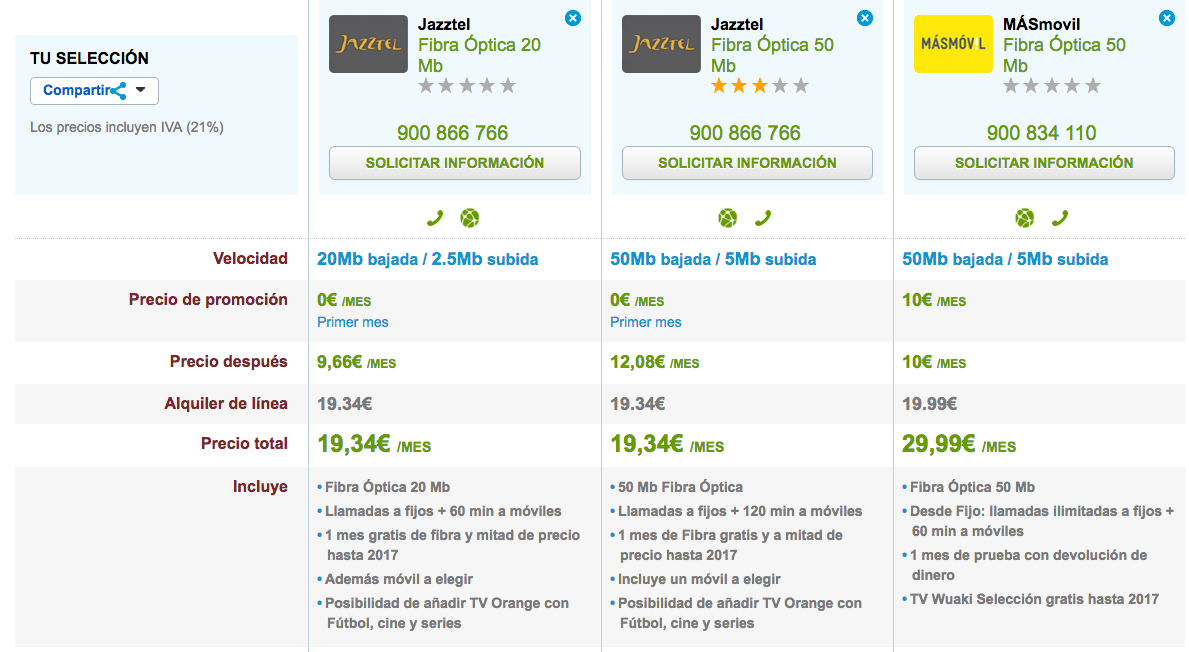The image size is (1189, 652).
Task: Click the phone icon under Jazztel 50 Mb
Action: [x=763, y=218]
